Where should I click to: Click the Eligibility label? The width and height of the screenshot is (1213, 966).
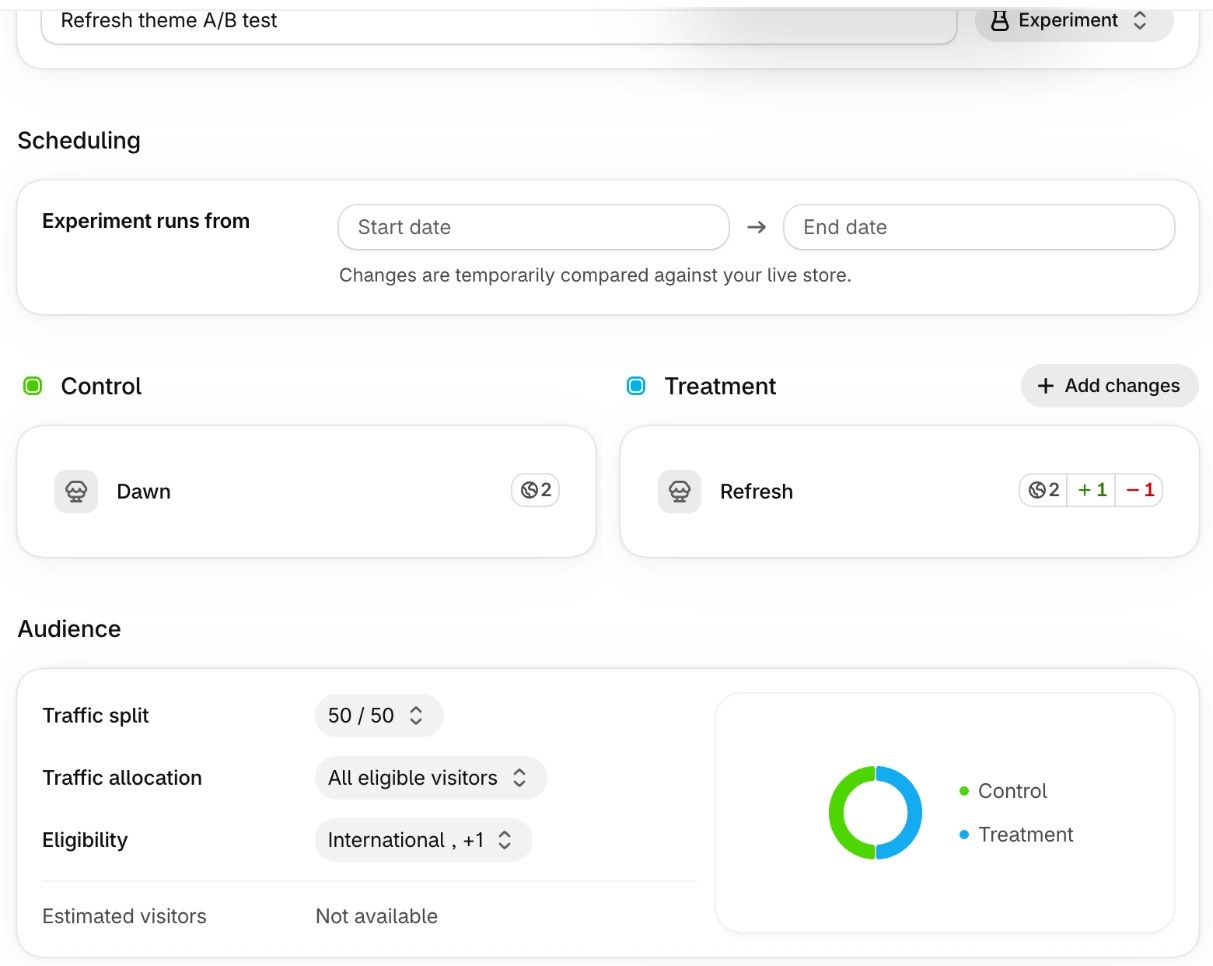[85, 840]
